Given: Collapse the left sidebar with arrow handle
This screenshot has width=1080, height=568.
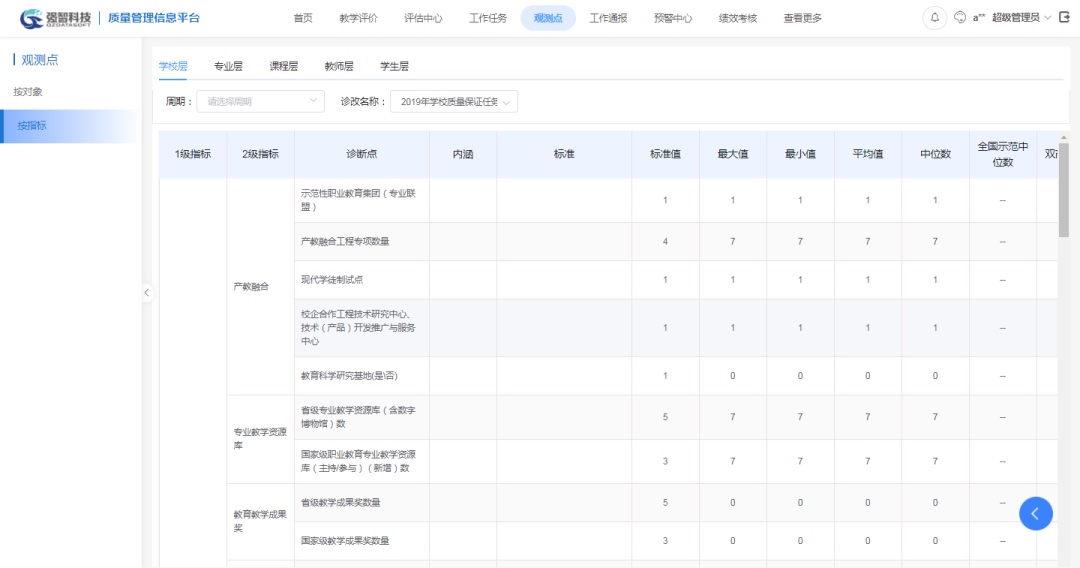Looking at the screenshot, I should (146, 292).
